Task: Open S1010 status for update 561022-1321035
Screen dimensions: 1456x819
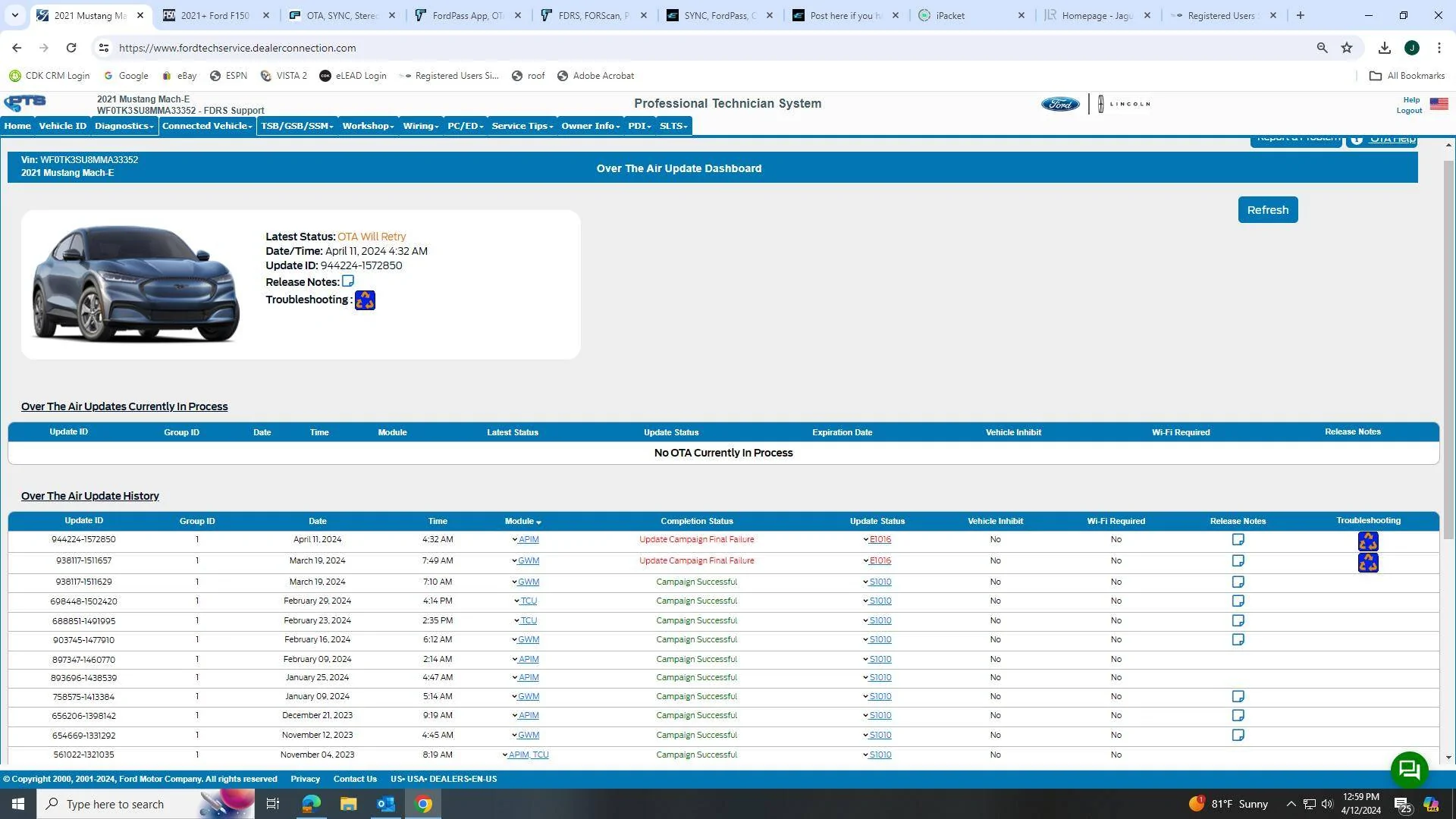Action: [x=880, y=755]
